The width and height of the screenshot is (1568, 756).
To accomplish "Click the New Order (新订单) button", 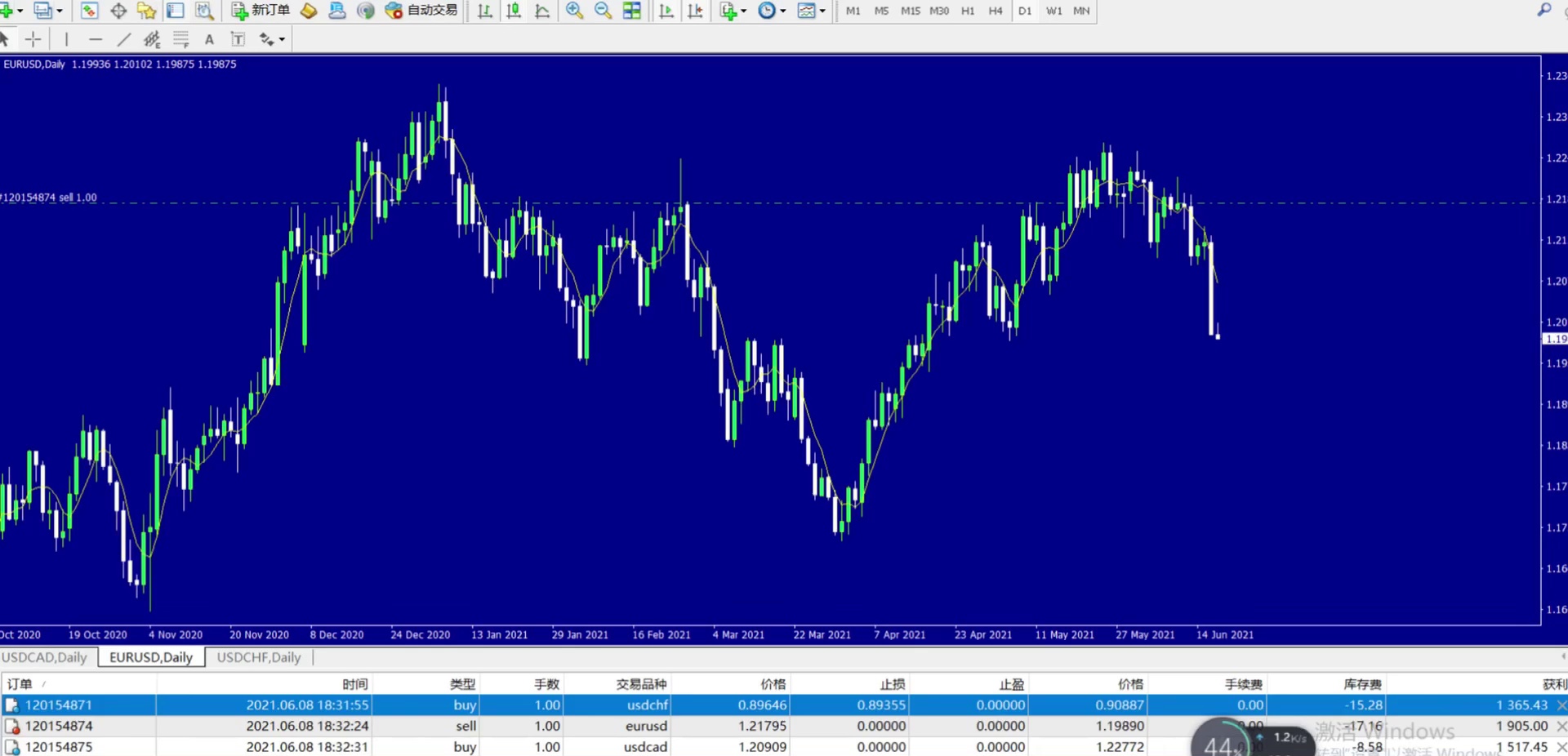I will click(x=261, y=11).
